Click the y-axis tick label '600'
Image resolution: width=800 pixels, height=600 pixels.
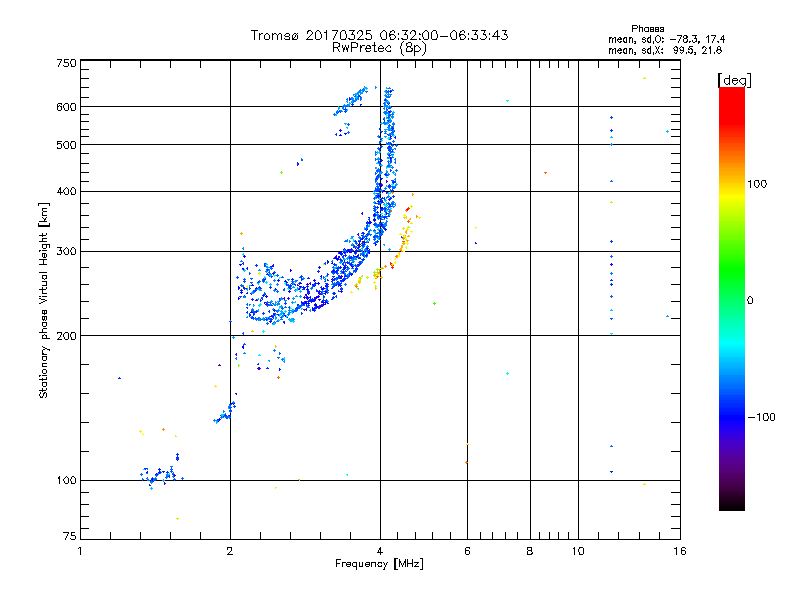point(67,107)
